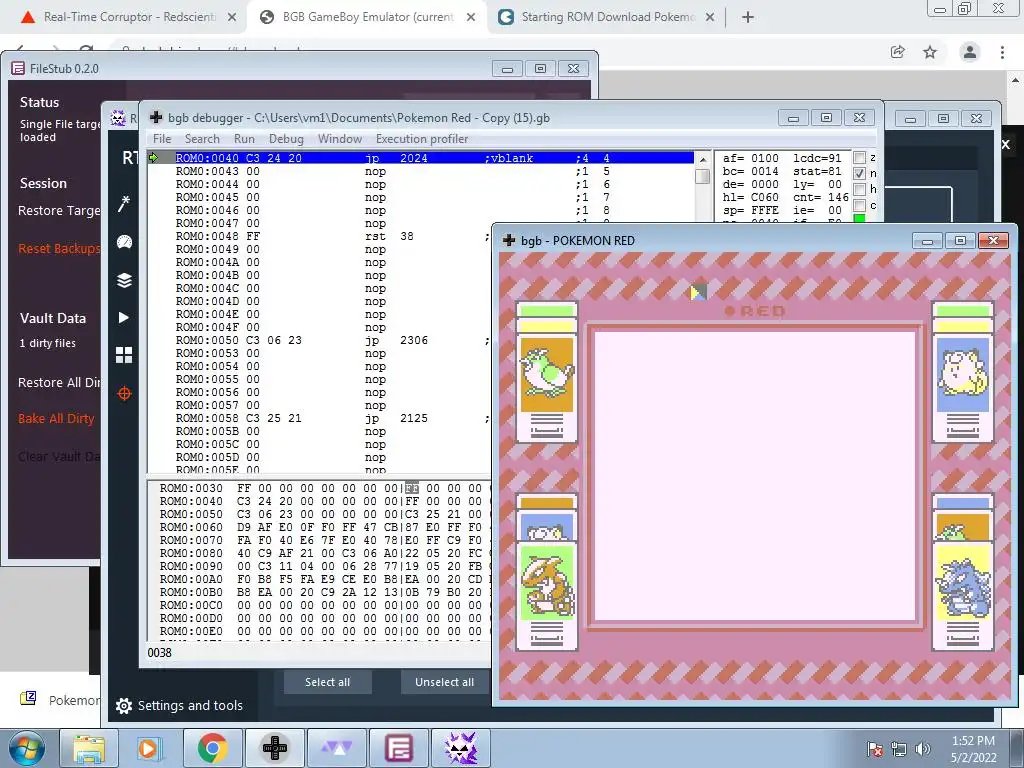Open Chrome three-dot menu

(1002, 52)
